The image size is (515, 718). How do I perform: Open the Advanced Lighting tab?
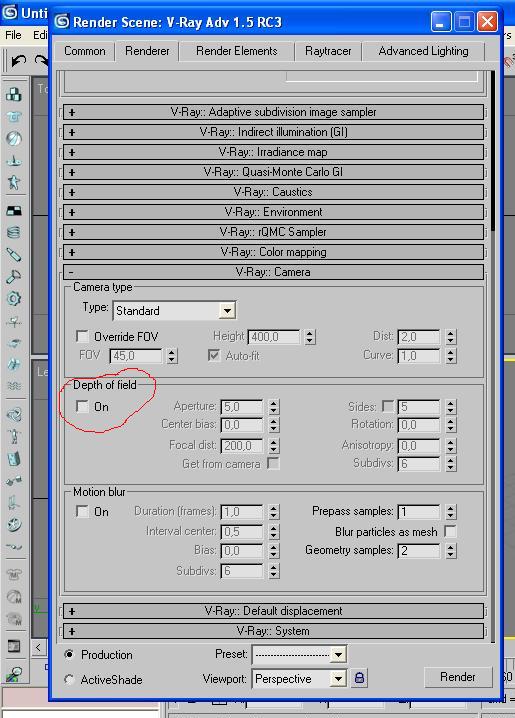pos(423,51)
